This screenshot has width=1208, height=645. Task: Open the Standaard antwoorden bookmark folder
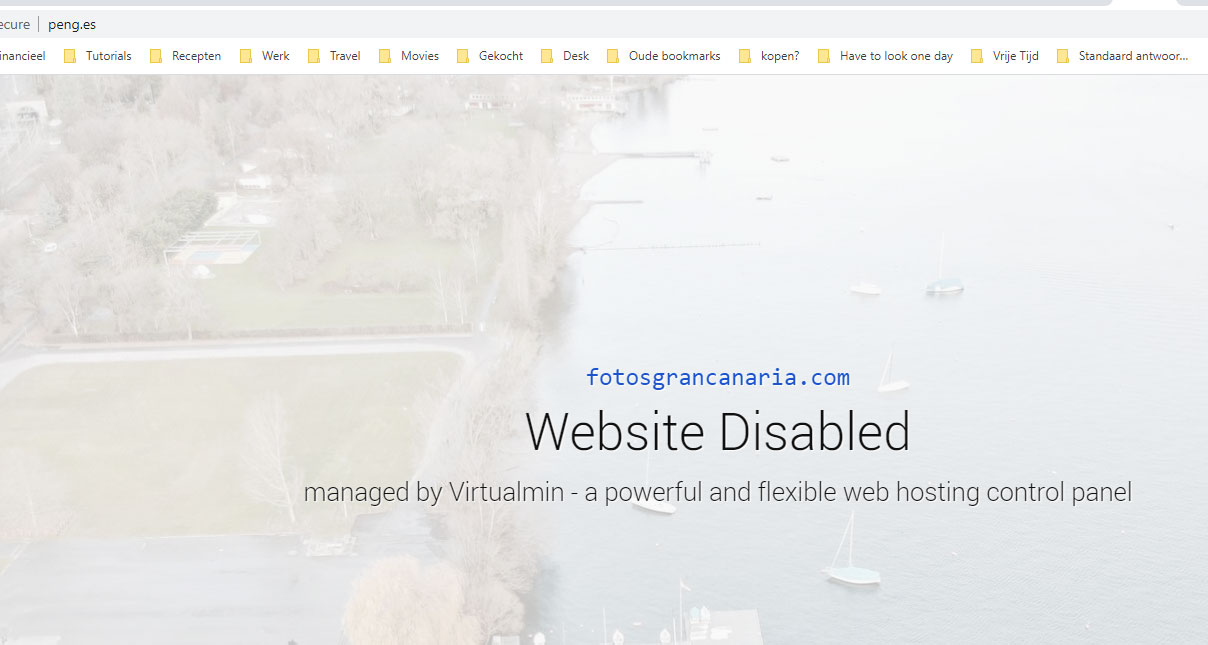click(1122, 56)
